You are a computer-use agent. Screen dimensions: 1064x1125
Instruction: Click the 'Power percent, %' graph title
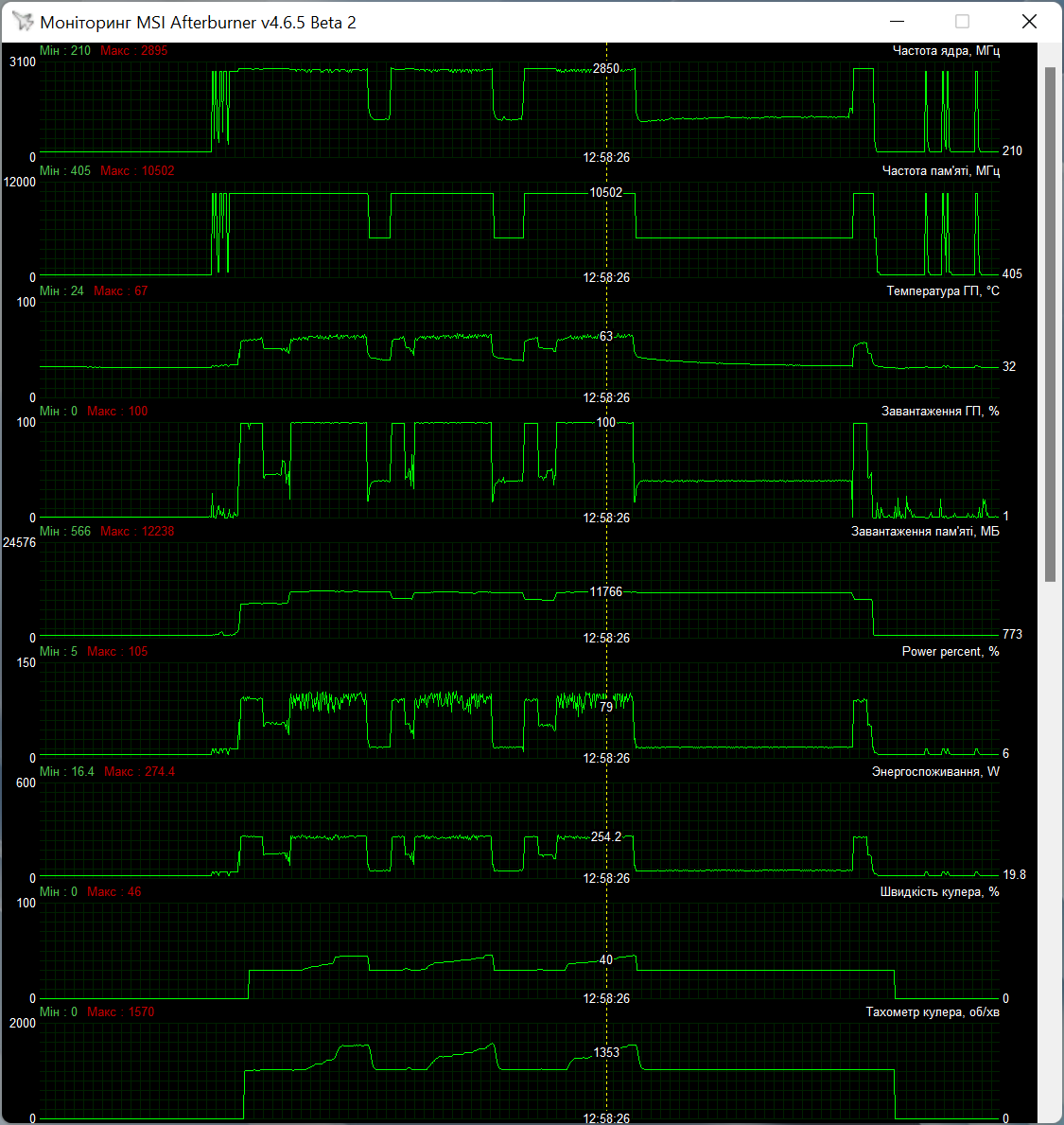point(950,652)
